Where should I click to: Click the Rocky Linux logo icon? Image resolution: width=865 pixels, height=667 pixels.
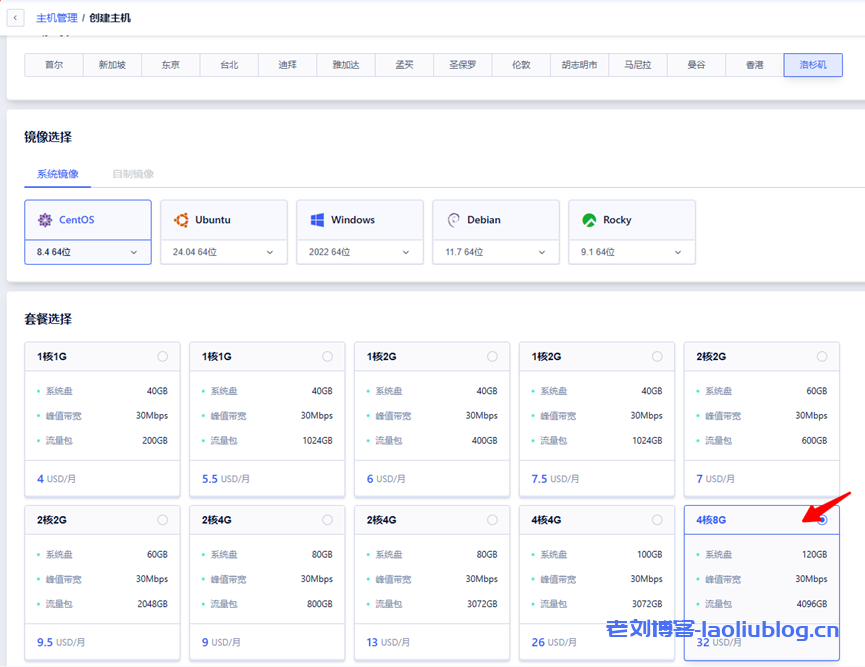(x=589, y=219)
